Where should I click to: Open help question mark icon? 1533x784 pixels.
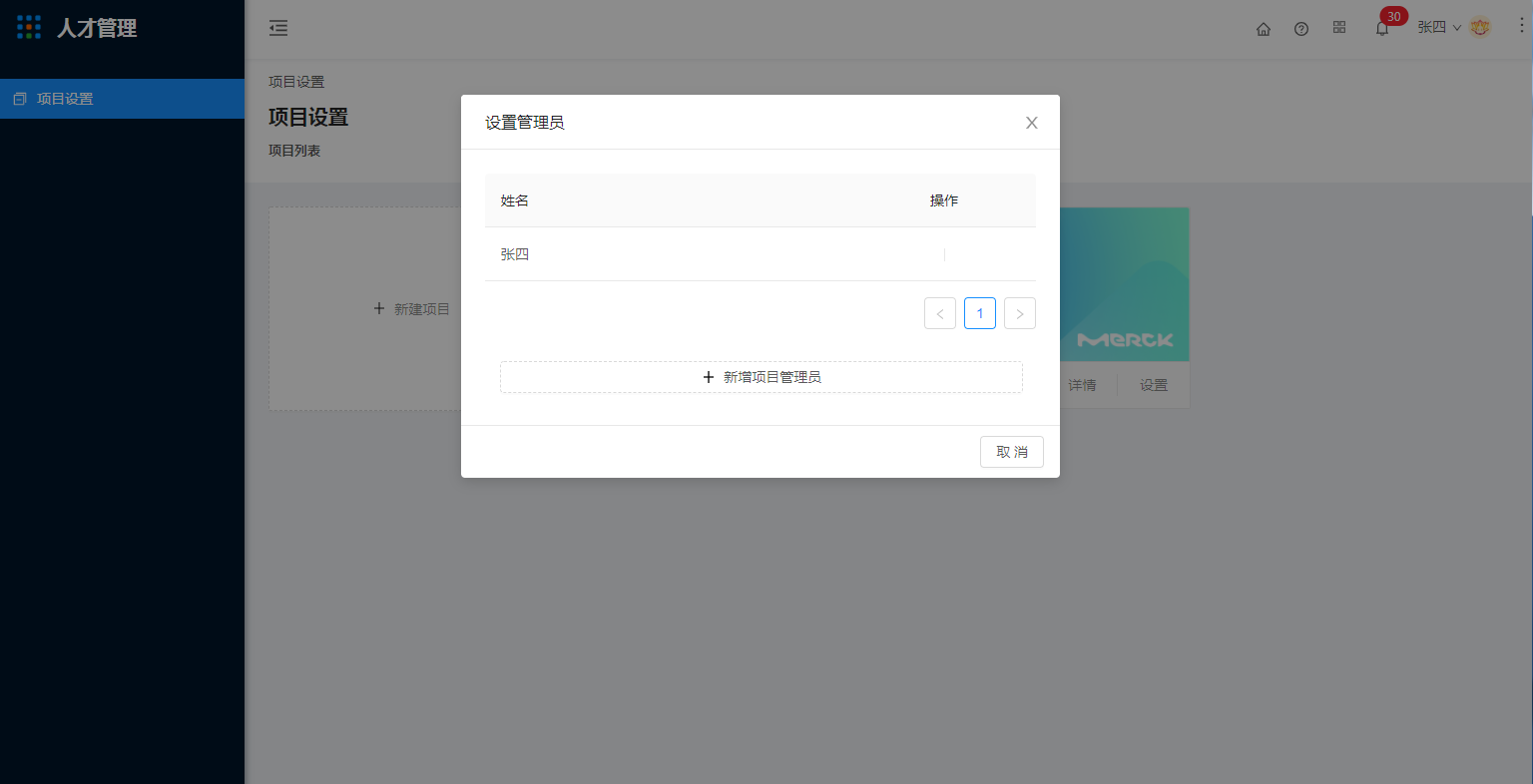(x=1301, y=29)
